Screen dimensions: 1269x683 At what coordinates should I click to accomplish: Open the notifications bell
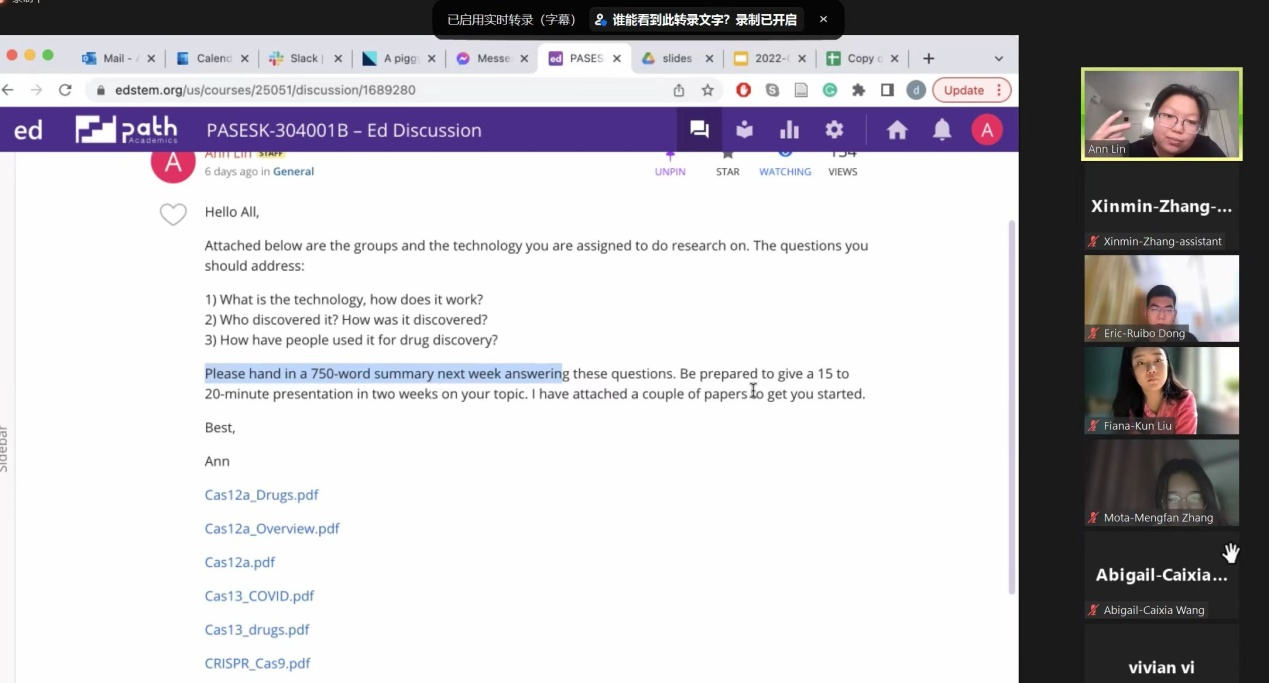(942, 130)
